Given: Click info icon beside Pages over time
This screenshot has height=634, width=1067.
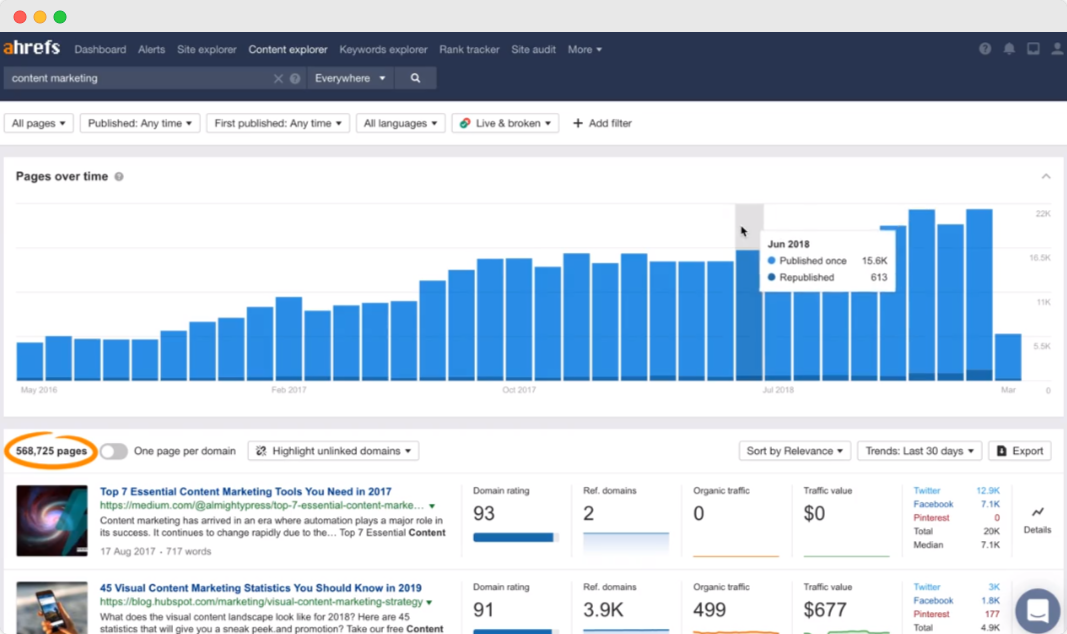Looking at the screenshot, I should pos(119,177).
